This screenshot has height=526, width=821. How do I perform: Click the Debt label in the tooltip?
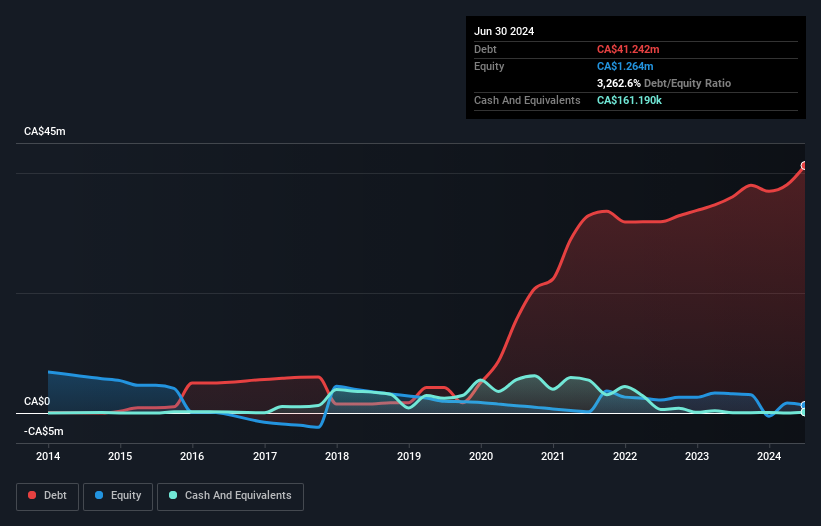[x=485, y=49]
